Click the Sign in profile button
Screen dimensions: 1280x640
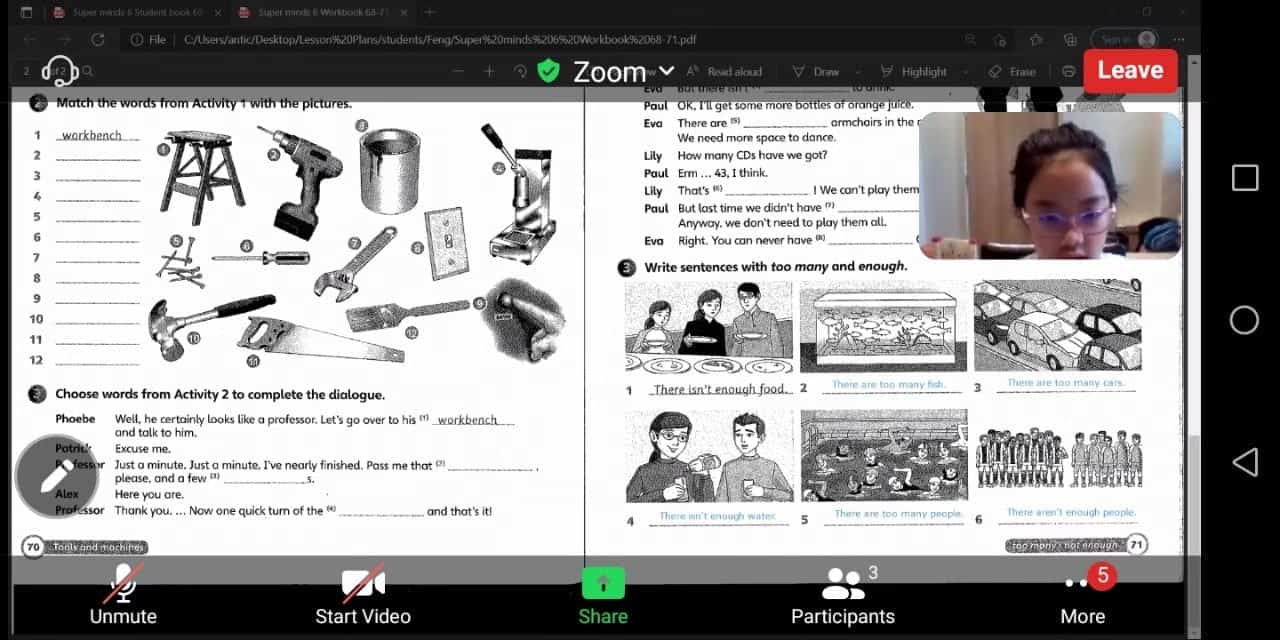coord(1125,39)
